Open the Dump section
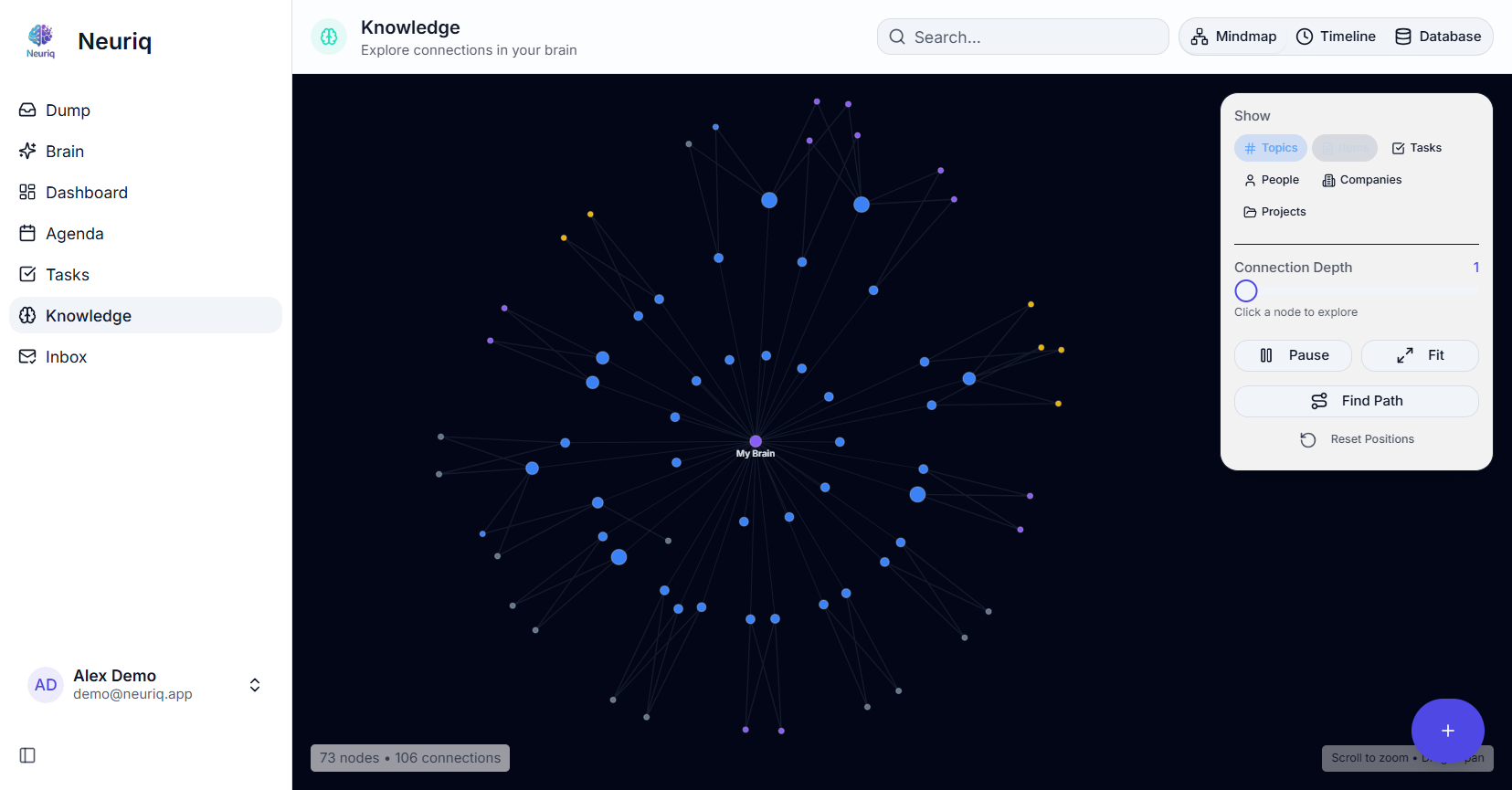 [145, 111]
